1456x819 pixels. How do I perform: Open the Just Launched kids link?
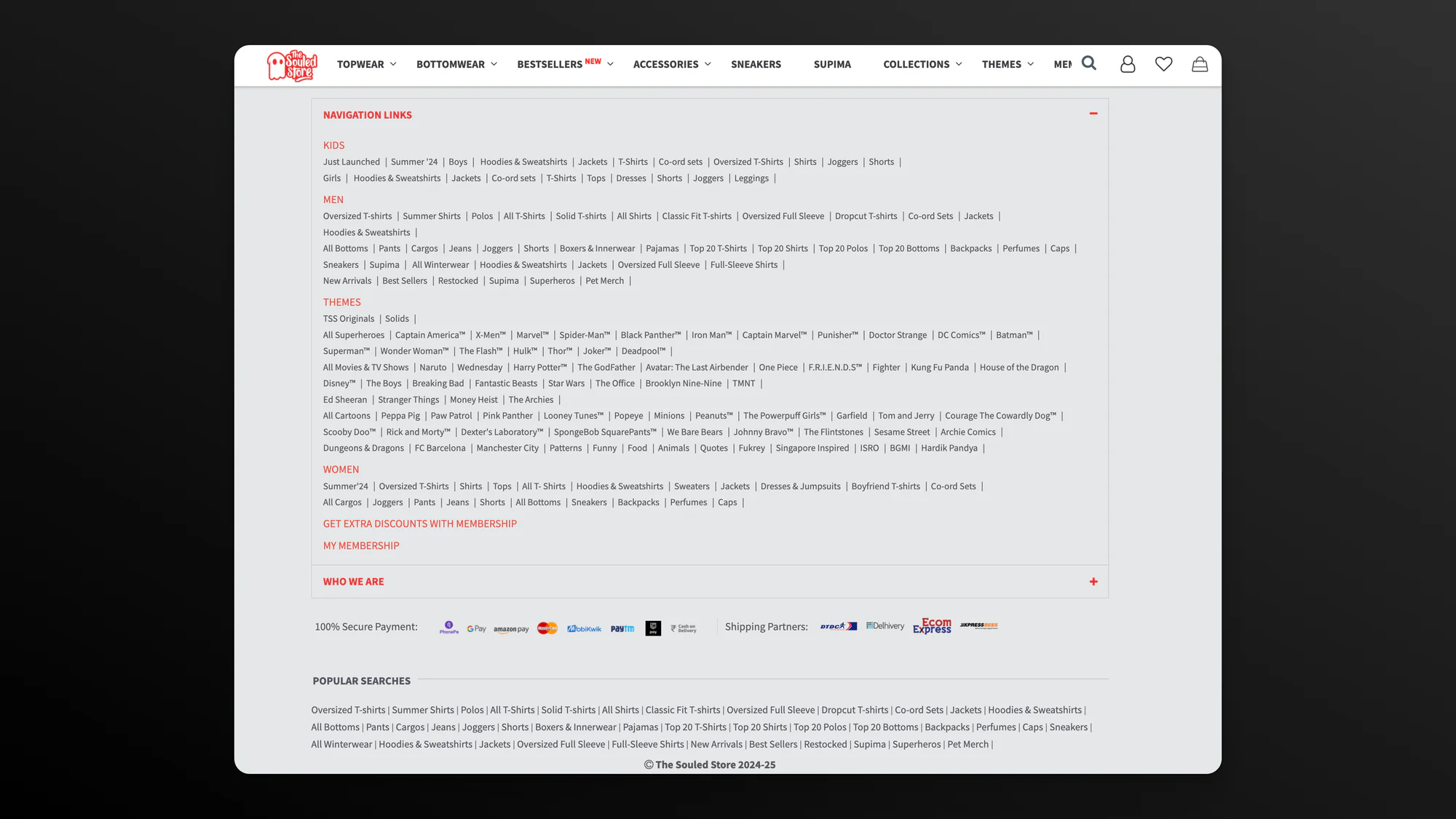click(x=352, y=162)
